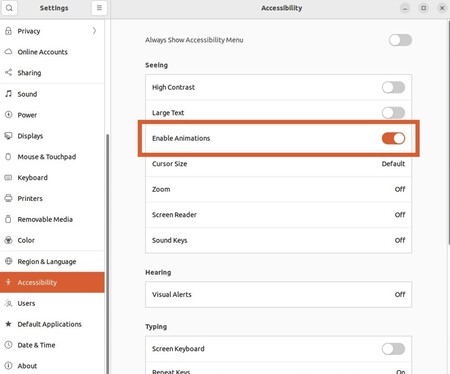Viewport: 450px width, 374px height.
Task: Open the Visual Alerts setting row
Action: click(x=278, y=295)
